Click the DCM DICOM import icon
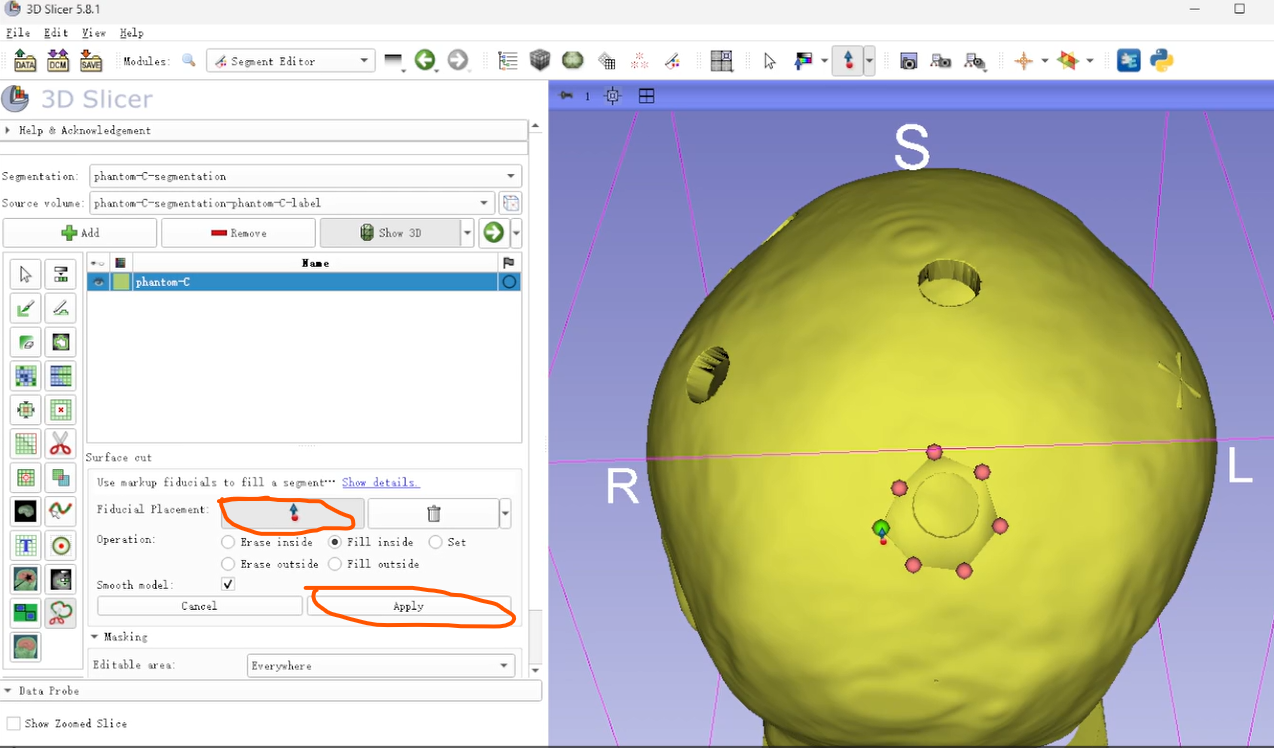The image size is (1274, 748). pyautogui.click(x=58, y=61)
